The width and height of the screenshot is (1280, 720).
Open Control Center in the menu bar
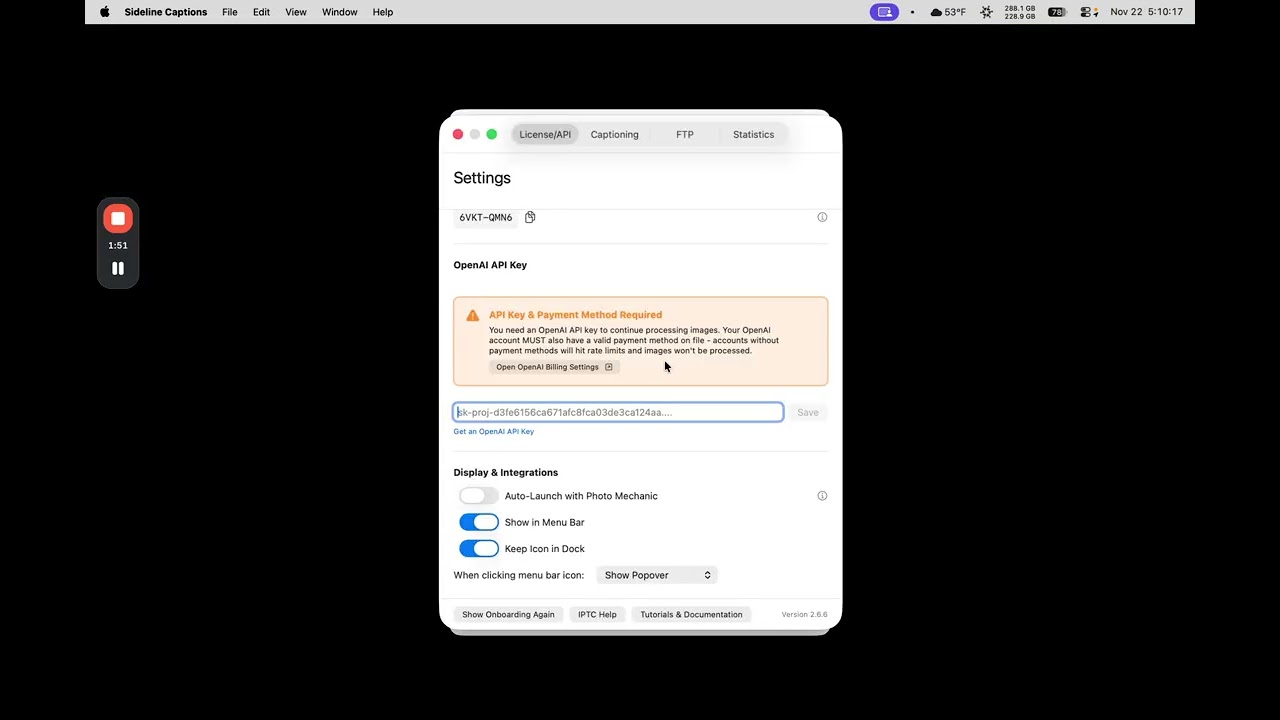click(x=1089, y=12)
